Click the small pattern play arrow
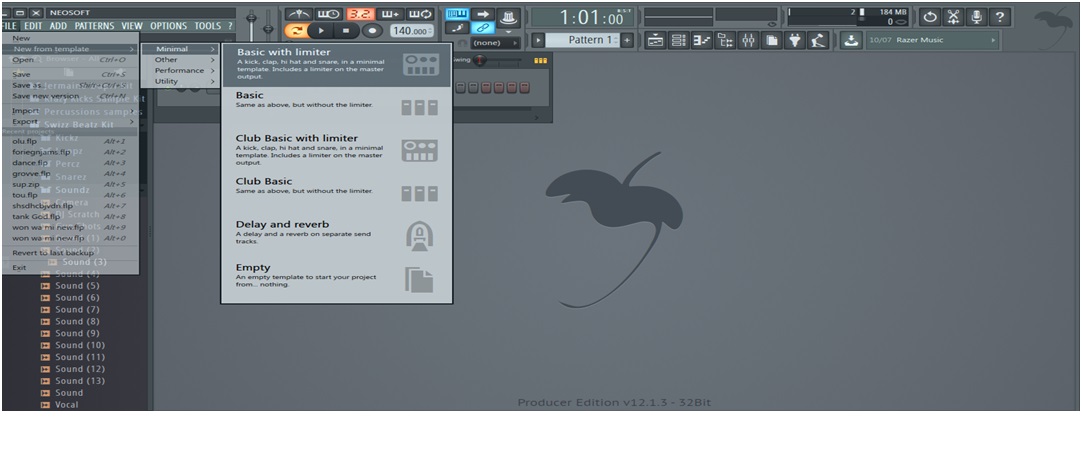Viewport: 1082px width, 460px height. tap(538, 40)
